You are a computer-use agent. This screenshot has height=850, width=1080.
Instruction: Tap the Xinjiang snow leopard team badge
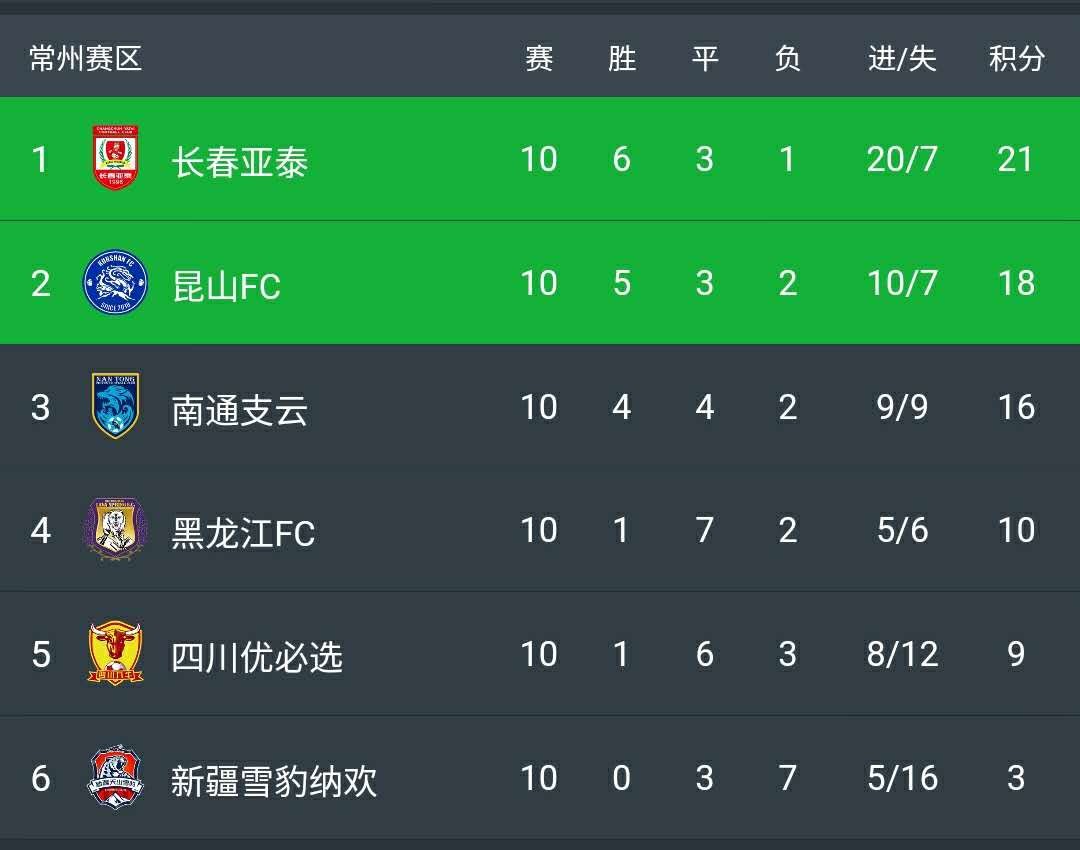point(116,777)
